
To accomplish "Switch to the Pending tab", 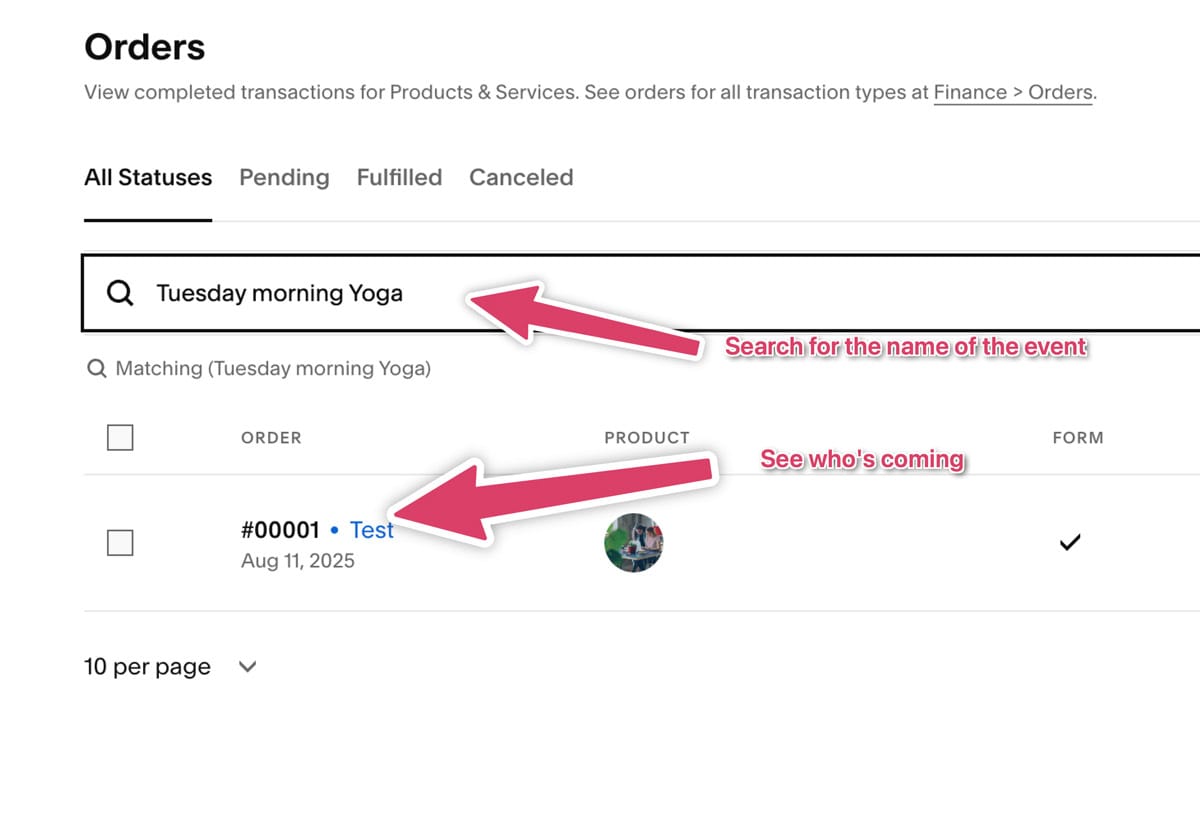I will (x=284, y=178).
